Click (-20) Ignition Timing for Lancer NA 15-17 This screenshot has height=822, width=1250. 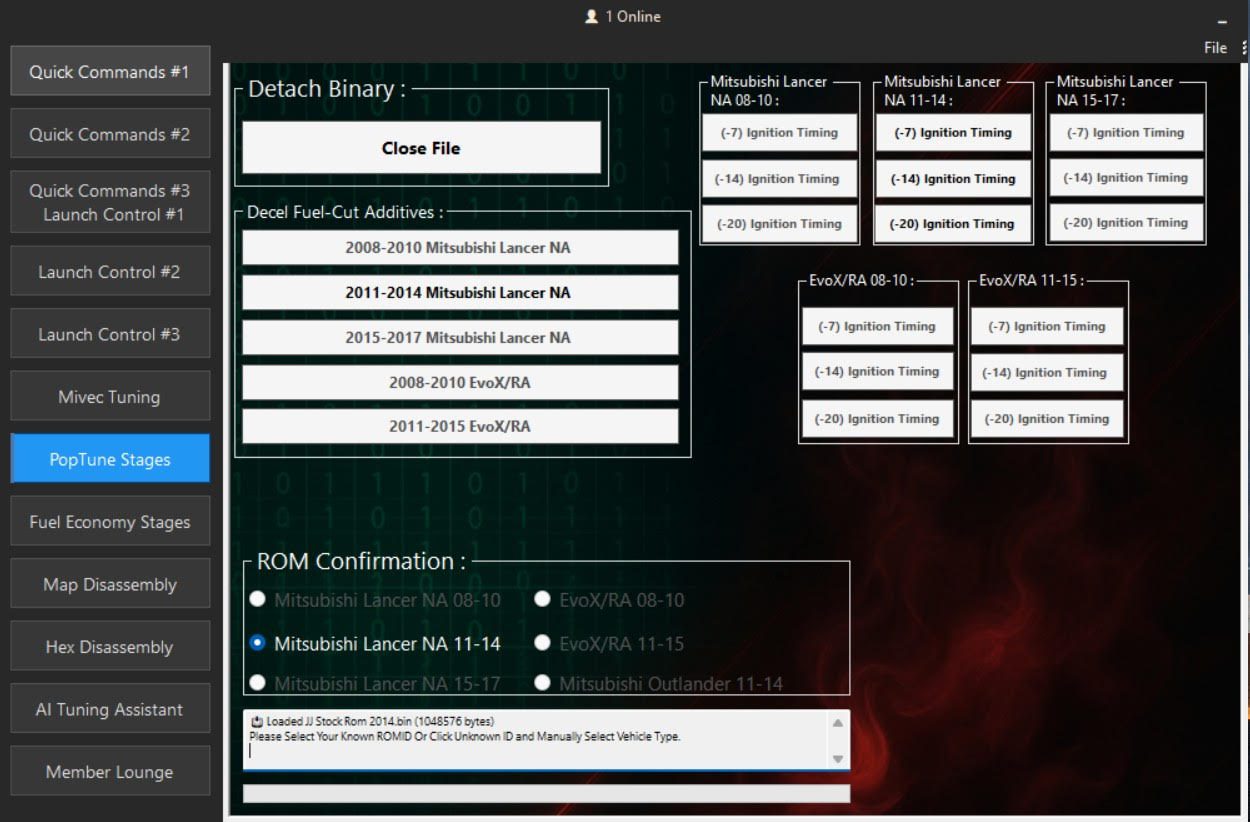[1125, 223]
